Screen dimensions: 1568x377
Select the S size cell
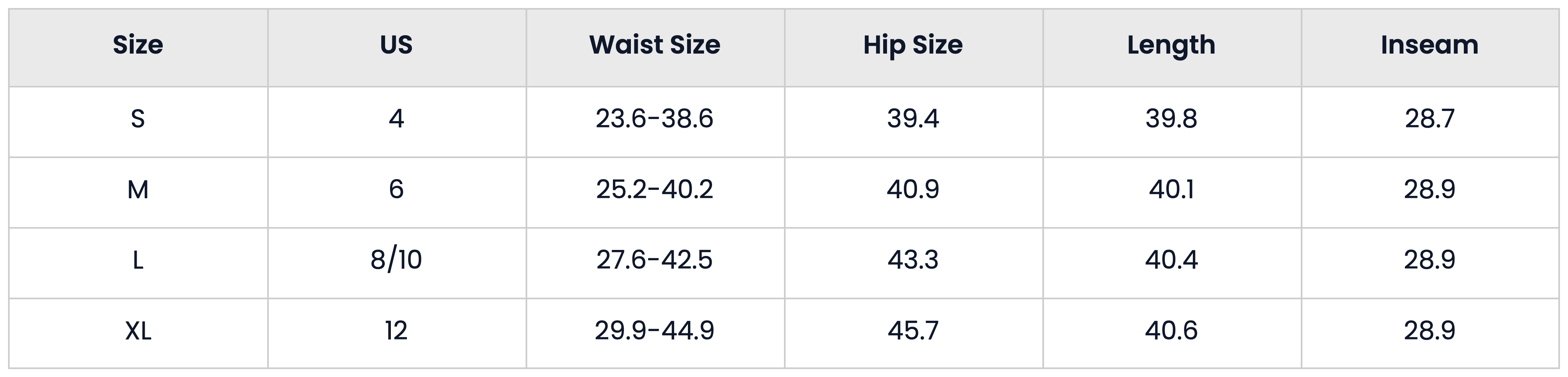click(138, 122)
